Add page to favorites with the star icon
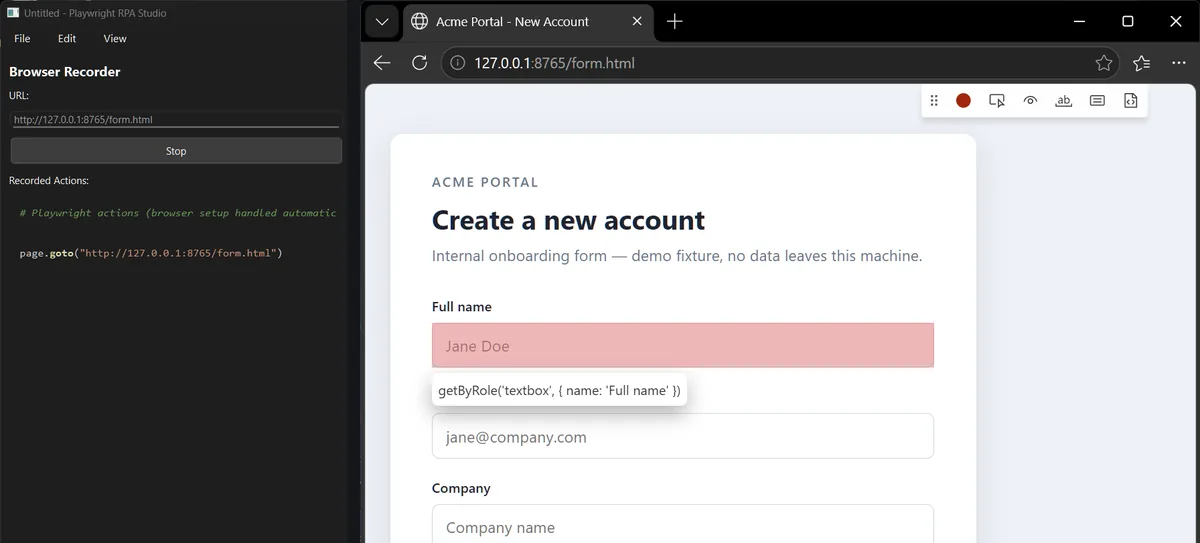Viewport: 1200px width, 543px height. click(1104, 63)
